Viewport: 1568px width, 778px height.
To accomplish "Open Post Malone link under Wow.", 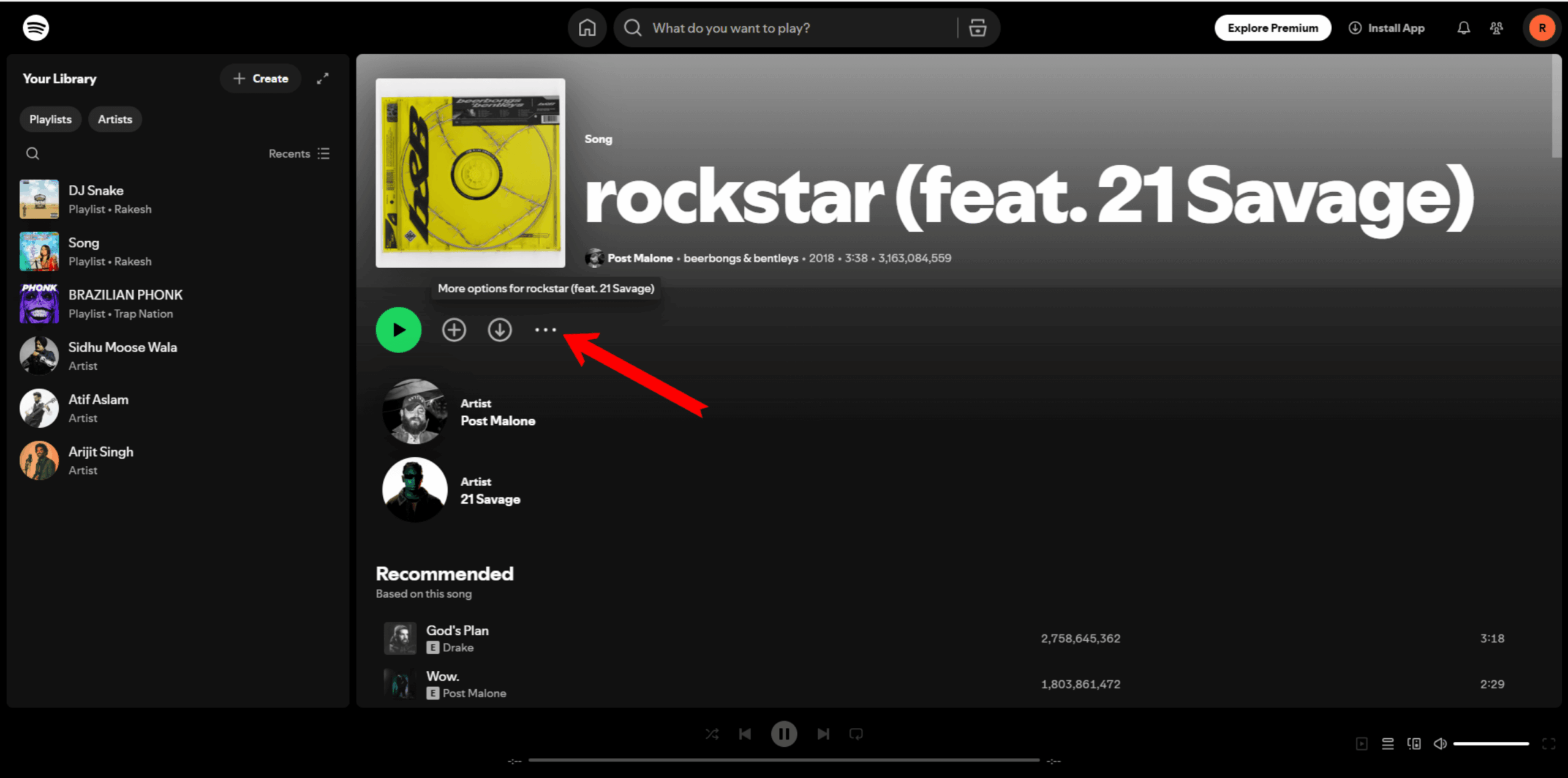I will [475, 694].
